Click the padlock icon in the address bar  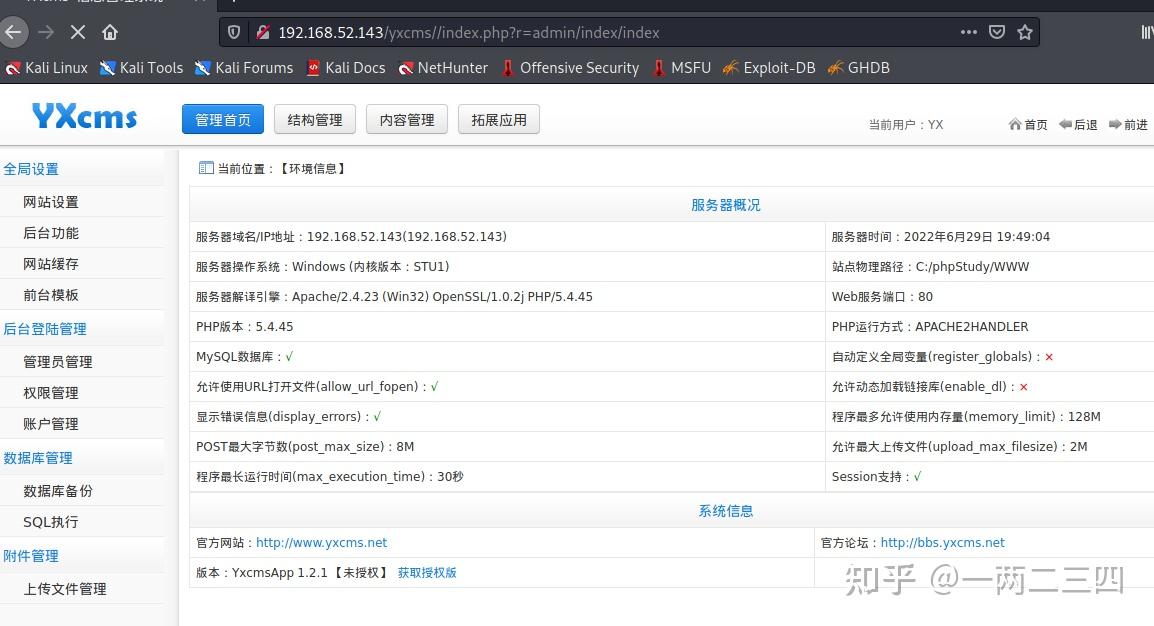click(262, 32)
